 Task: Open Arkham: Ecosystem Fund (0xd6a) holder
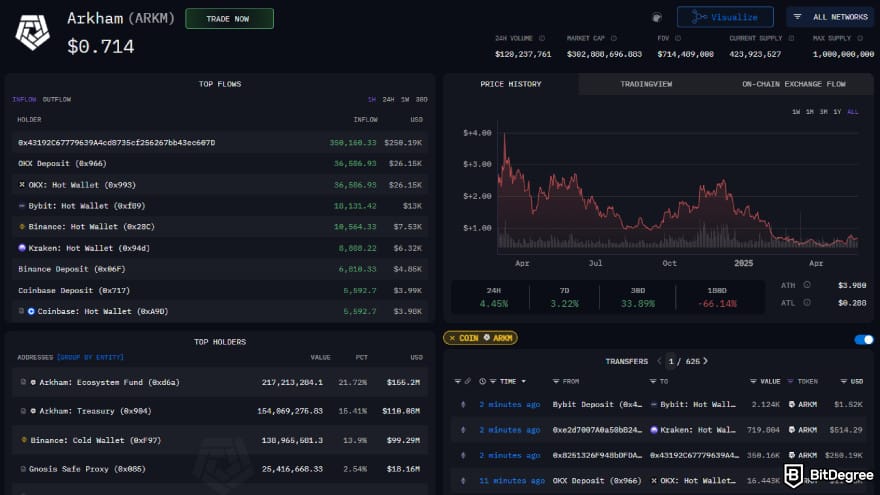pos(109,382)
